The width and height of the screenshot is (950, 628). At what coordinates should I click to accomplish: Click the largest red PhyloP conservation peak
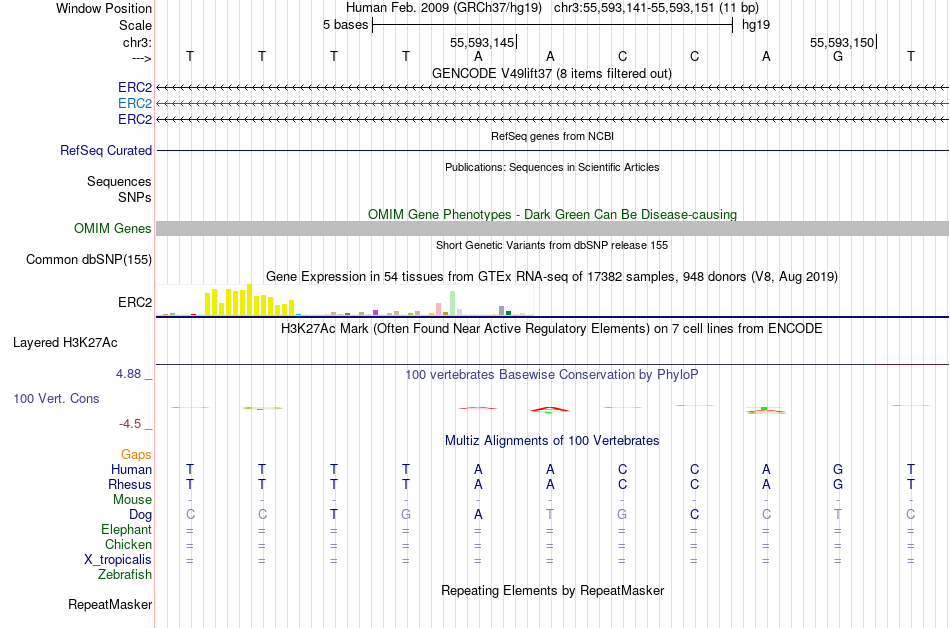tap(550, 409)
